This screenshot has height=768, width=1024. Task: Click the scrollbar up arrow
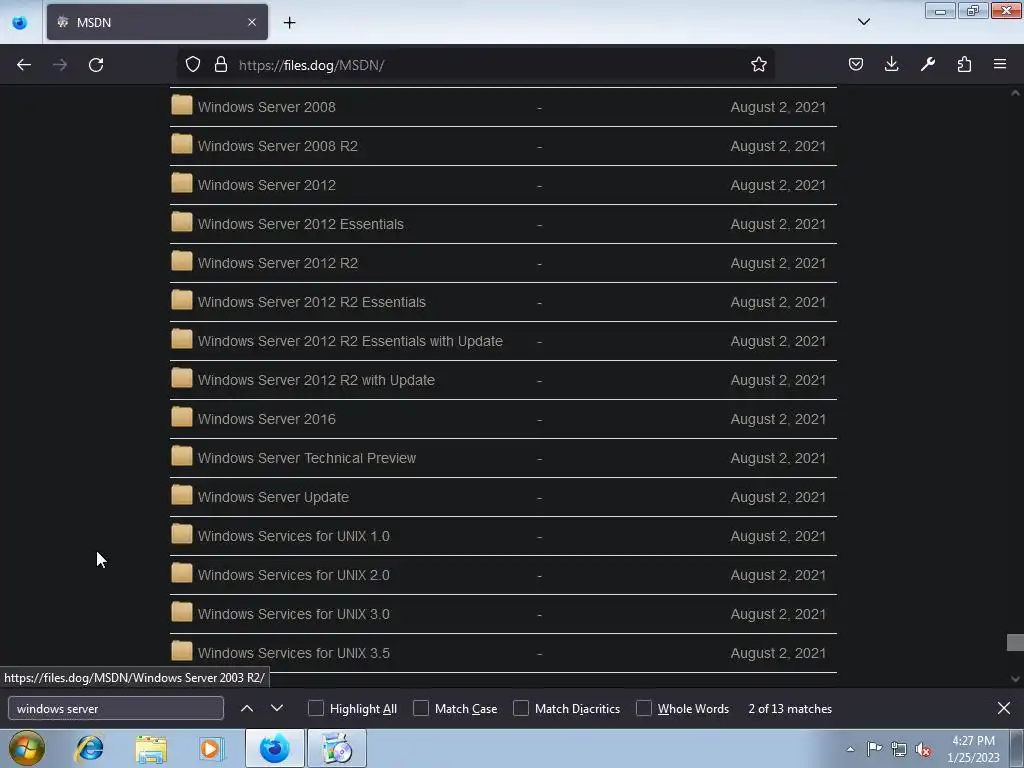(1015, 93)
